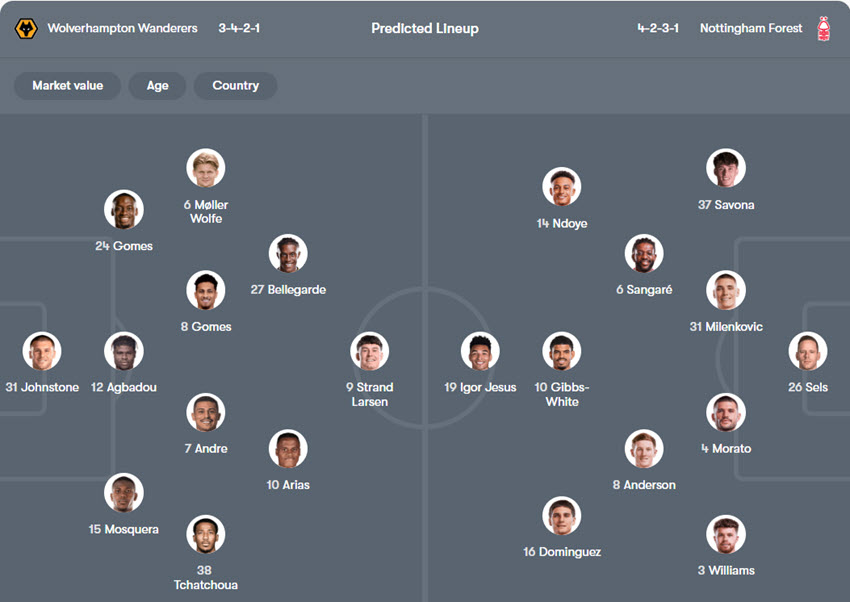Select Gibbs-White's player photo

click(x=562, y=352)
